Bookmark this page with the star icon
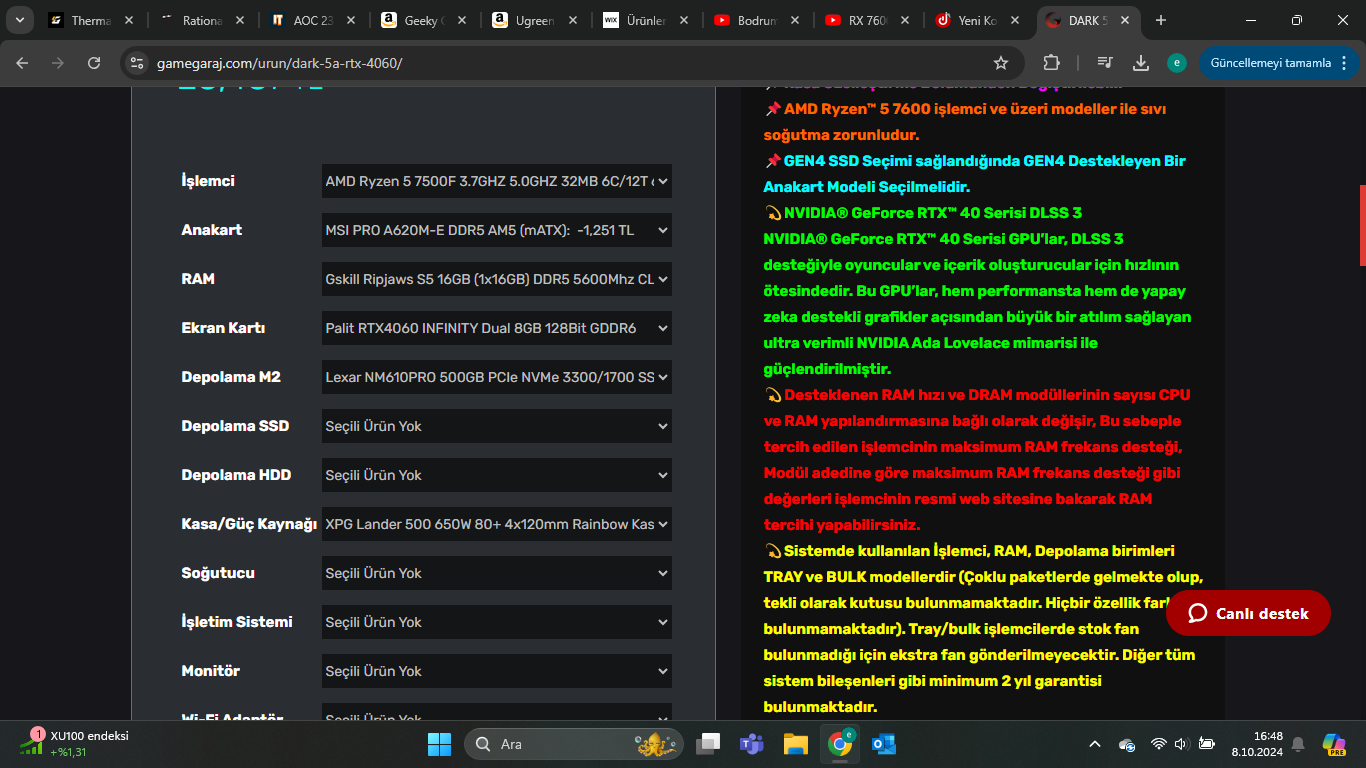Viewport: 1366px width, 768px height. (x=1001, y=63)
